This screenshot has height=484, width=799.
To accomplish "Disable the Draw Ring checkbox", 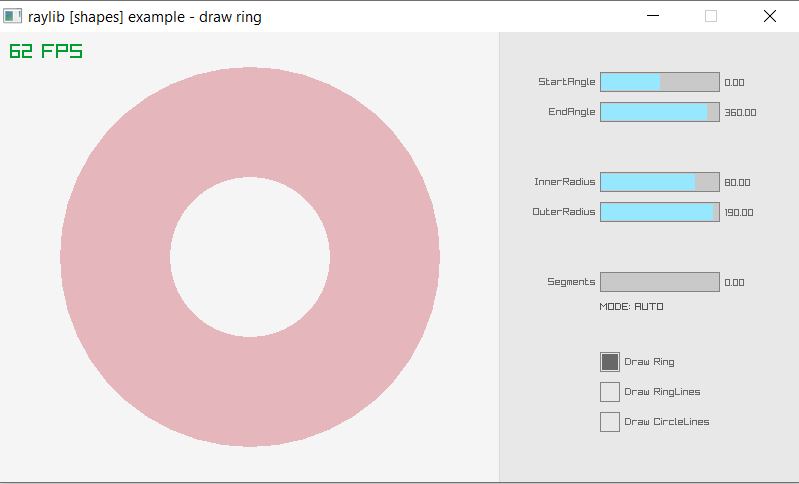I will (610, 362).
